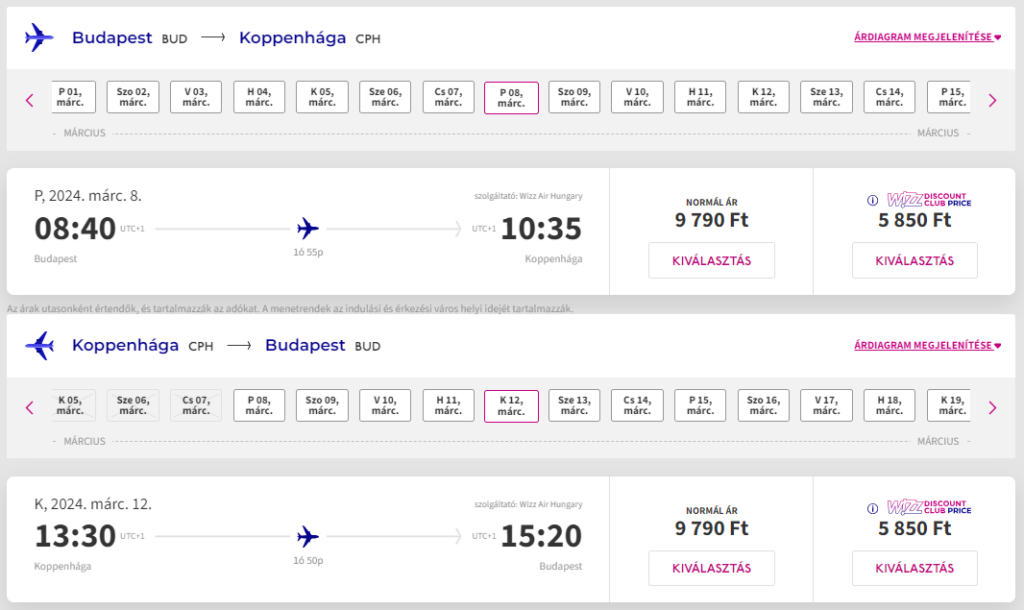The width and height of the screenshot is (1024, 610).
Task: Choose outbound Discount Club 5 850 Ft Kiválasztás
Action: pos(914,261)
